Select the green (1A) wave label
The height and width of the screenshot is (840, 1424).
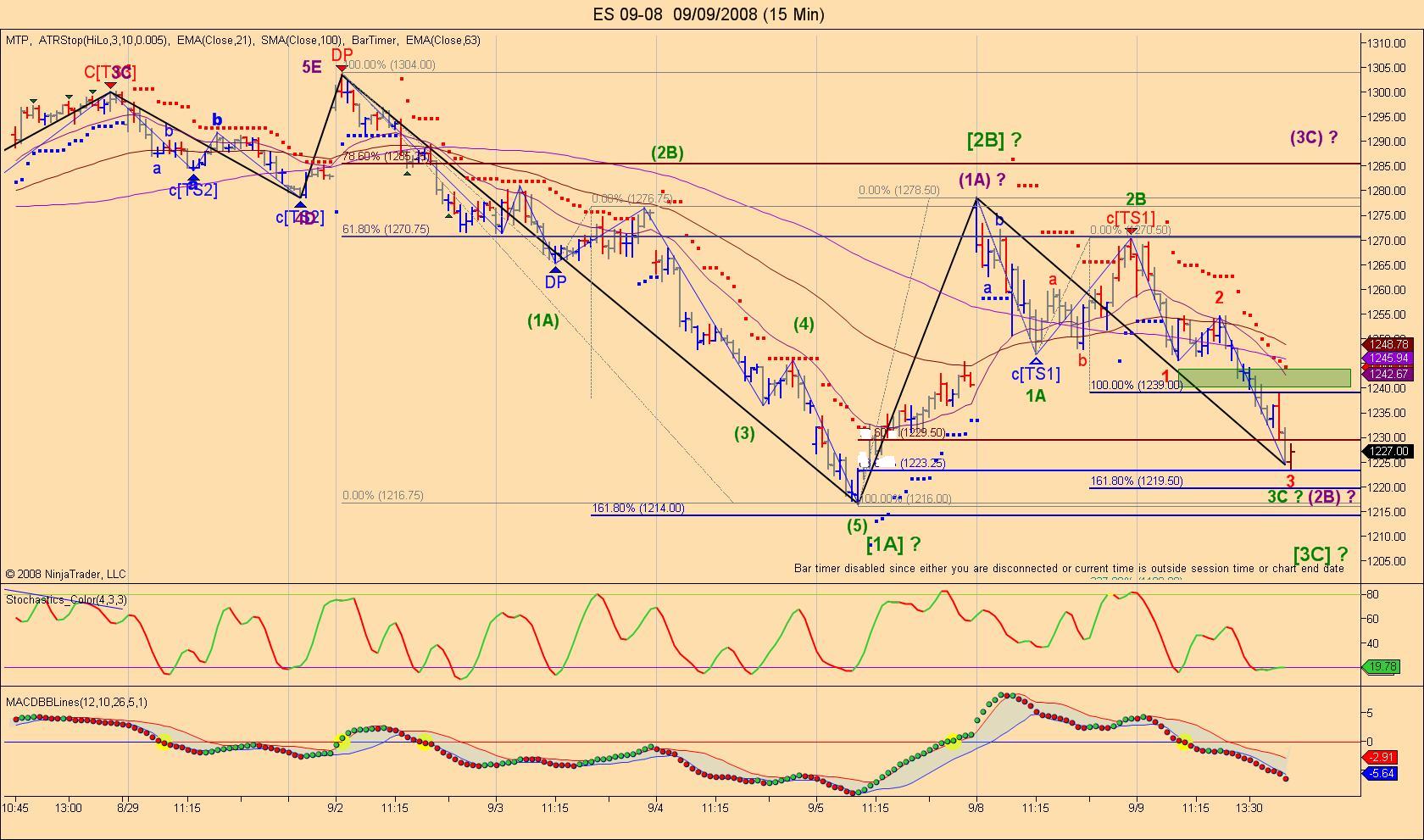tap(543, 320)
